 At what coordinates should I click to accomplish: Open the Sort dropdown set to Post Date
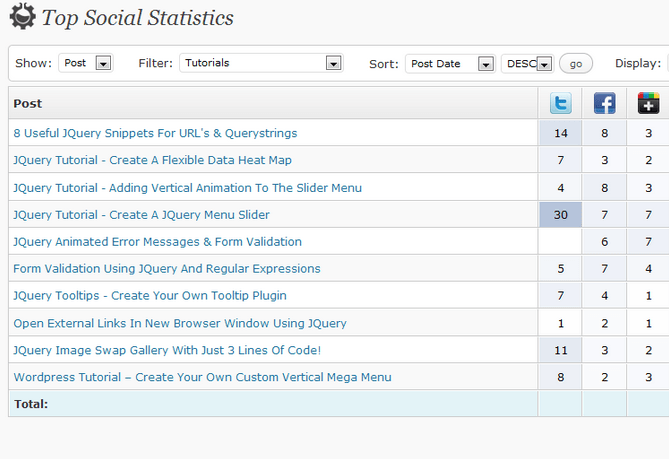450,64
